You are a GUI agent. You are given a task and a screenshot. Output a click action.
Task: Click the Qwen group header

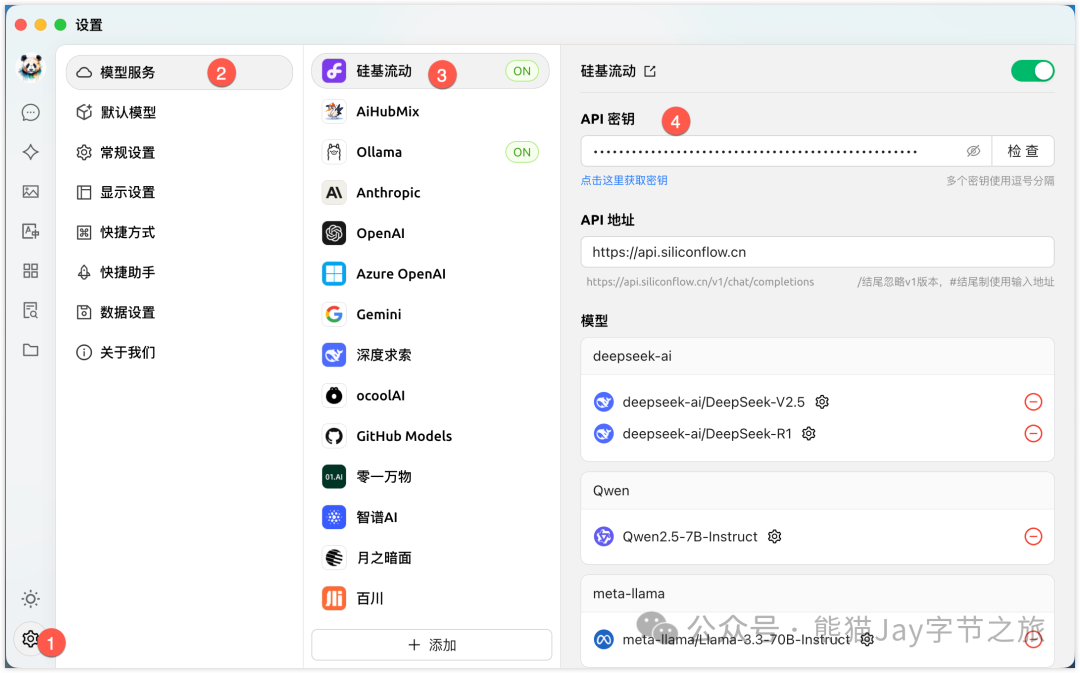click(x=817, y=490)
